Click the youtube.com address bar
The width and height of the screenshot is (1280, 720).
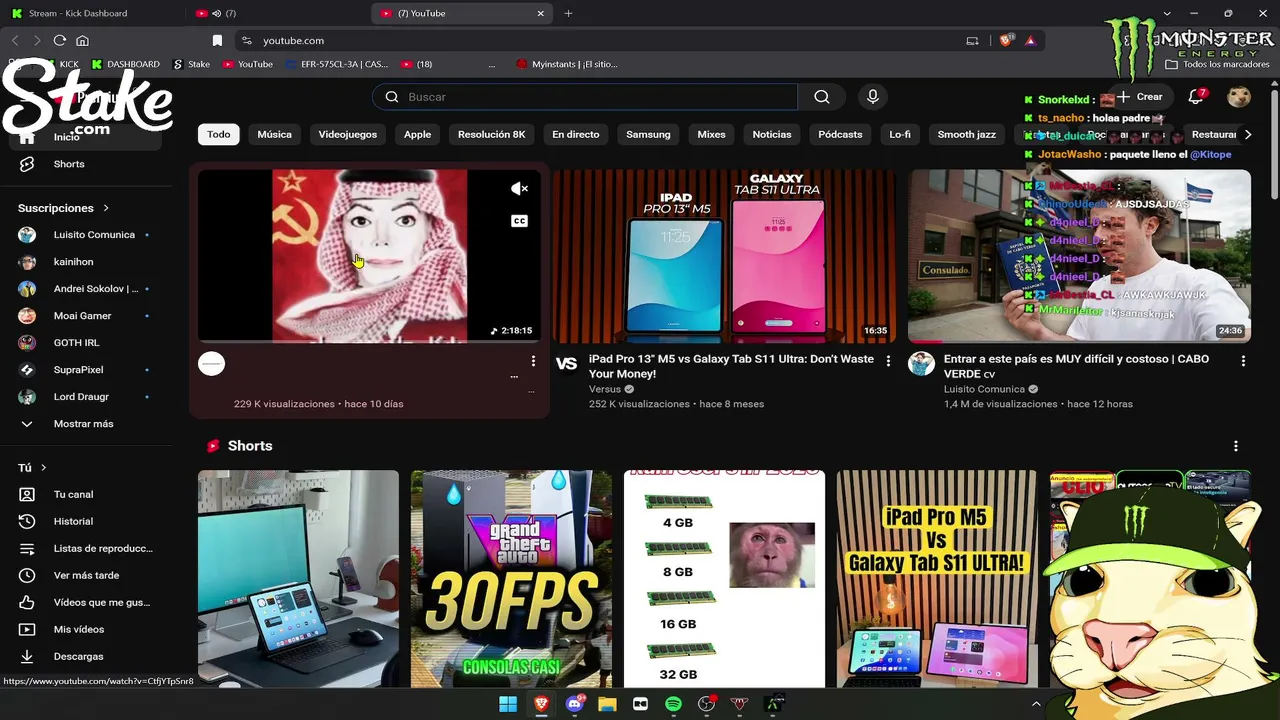(600, 41)
